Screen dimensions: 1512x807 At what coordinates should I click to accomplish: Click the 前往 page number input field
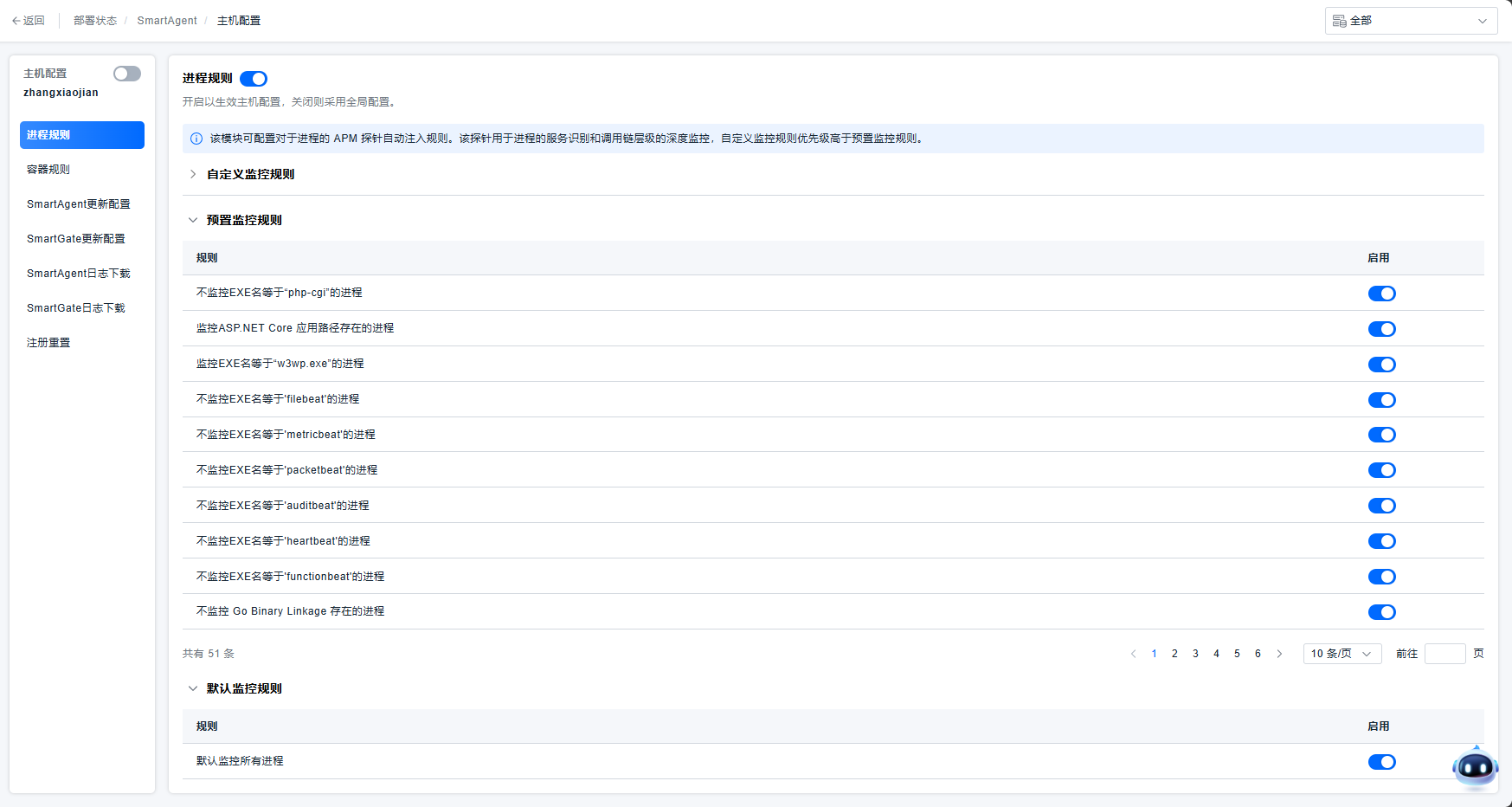coord(1444,654)
